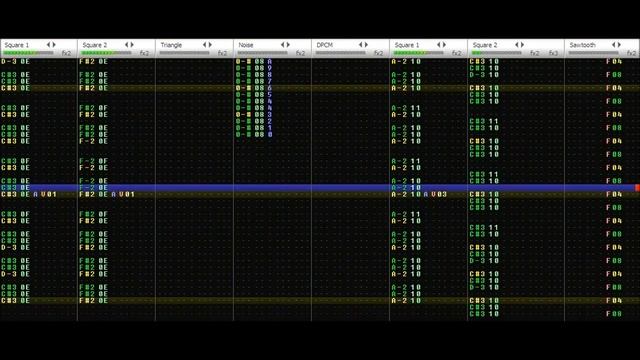This screenshot has width=640, height=360.
Task: Select the V03 effect in the pattern
Action: point(439,194)
